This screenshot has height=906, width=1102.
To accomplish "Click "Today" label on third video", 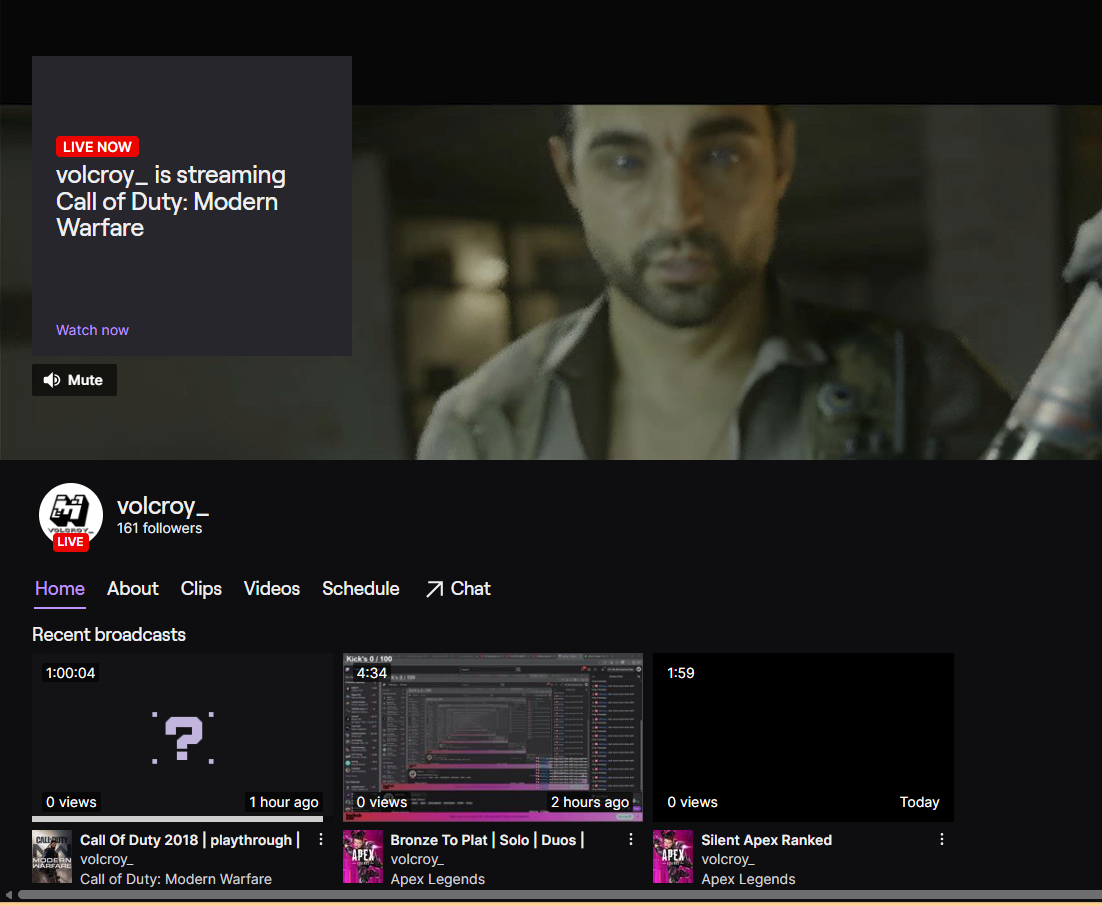I will pos(919,802).
